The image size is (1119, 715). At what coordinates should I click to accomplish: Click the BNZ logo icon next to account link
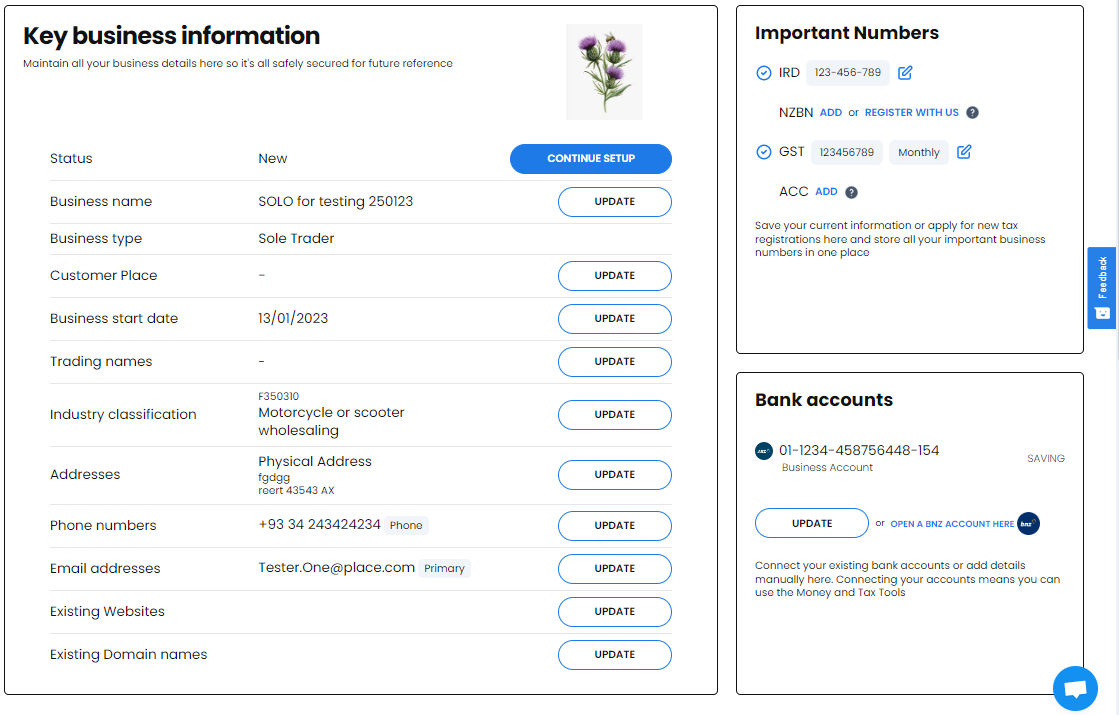(1028, 524)
